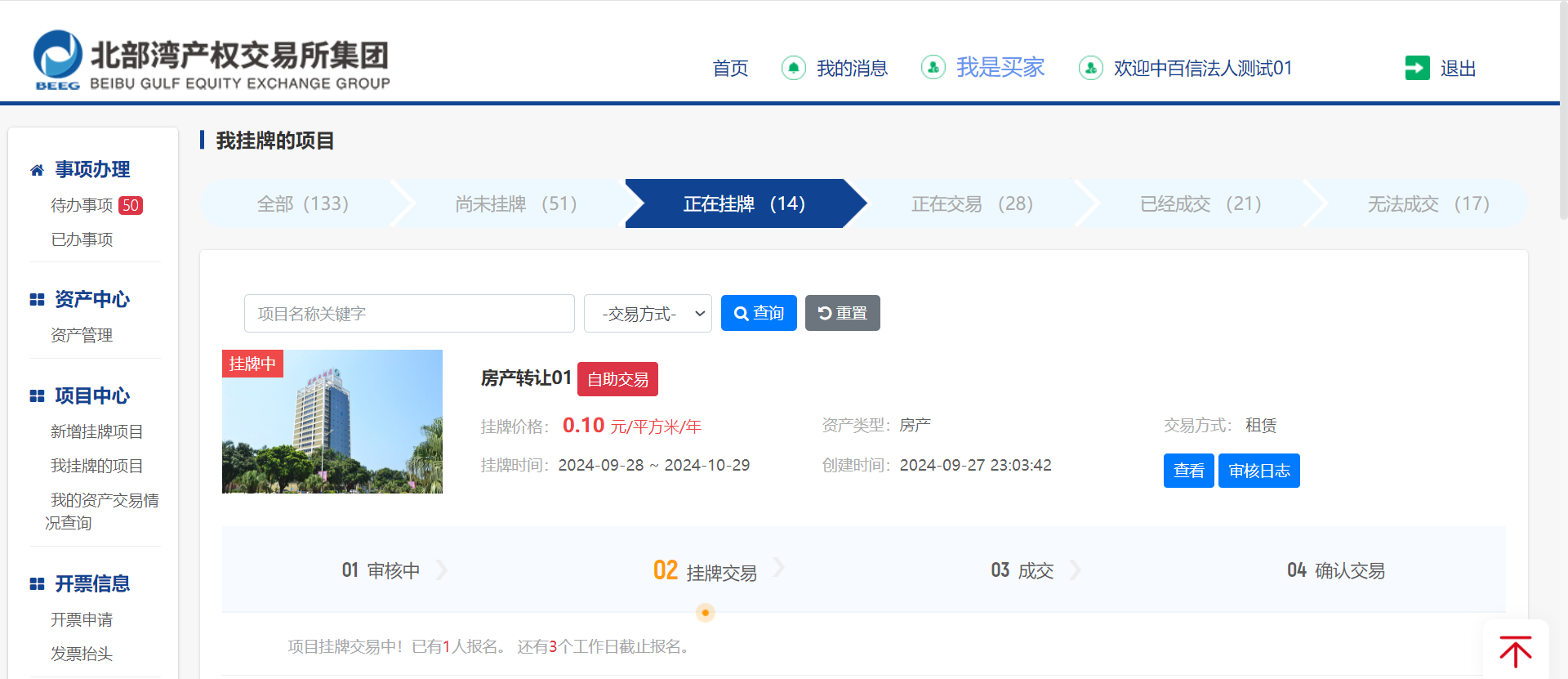Screen dimensions: 1568x679
Task: Click the 查询 search button
Action: coord(759,313)
